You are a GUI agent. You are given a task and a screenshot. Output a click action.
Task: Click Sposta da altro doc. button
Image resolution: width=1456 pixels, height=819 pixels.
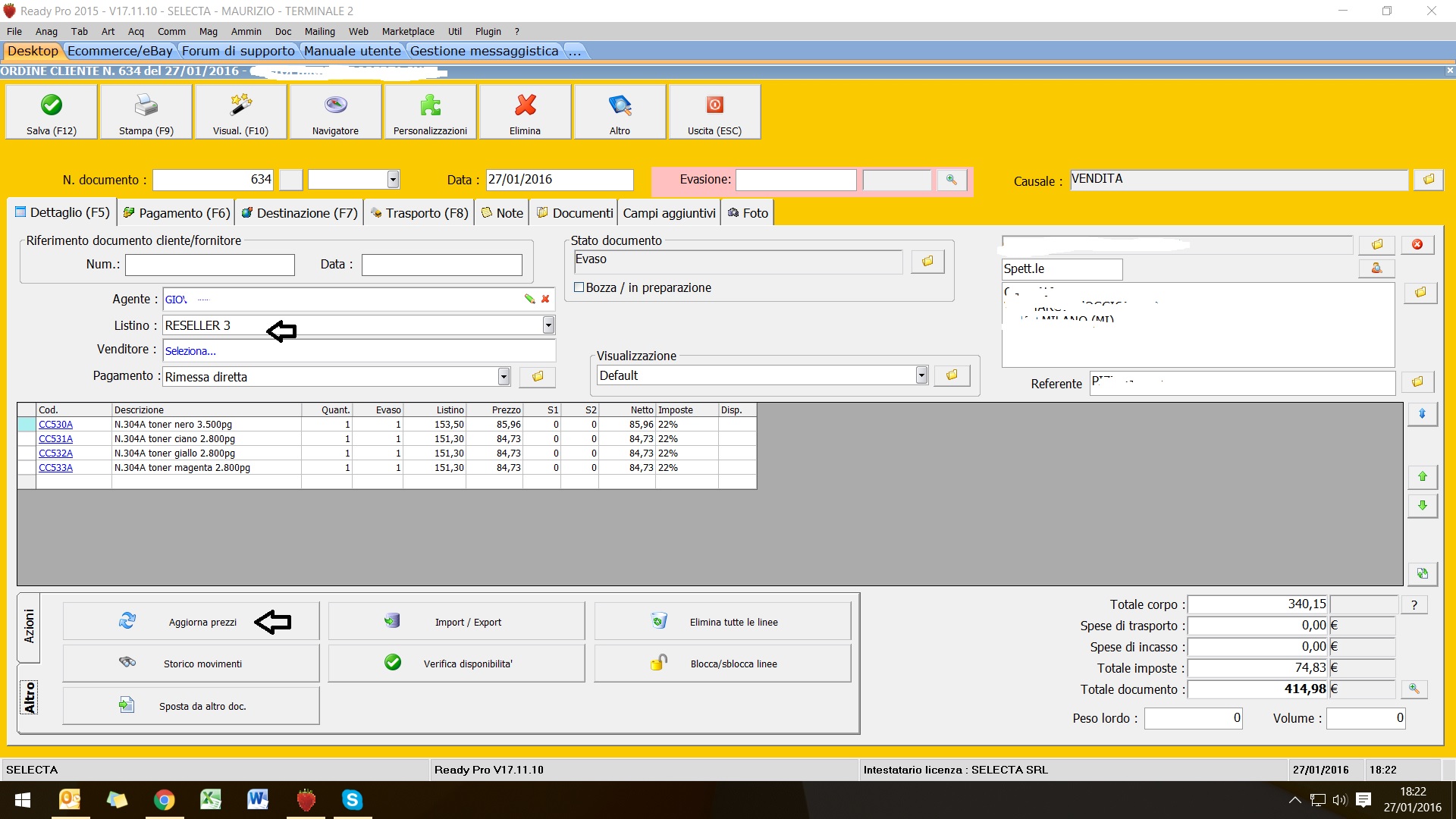[191, 706]
